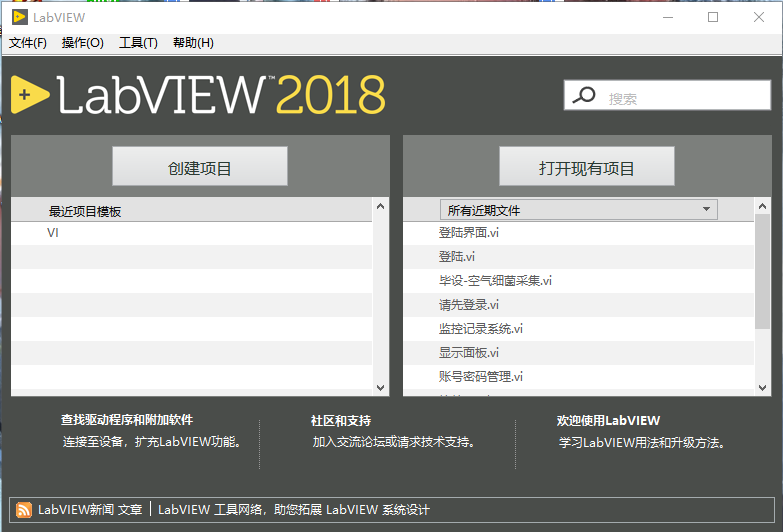This screenshot has width=783, height=532.
Task: Open the 工具(T) menu
Action: coord(138,43)
